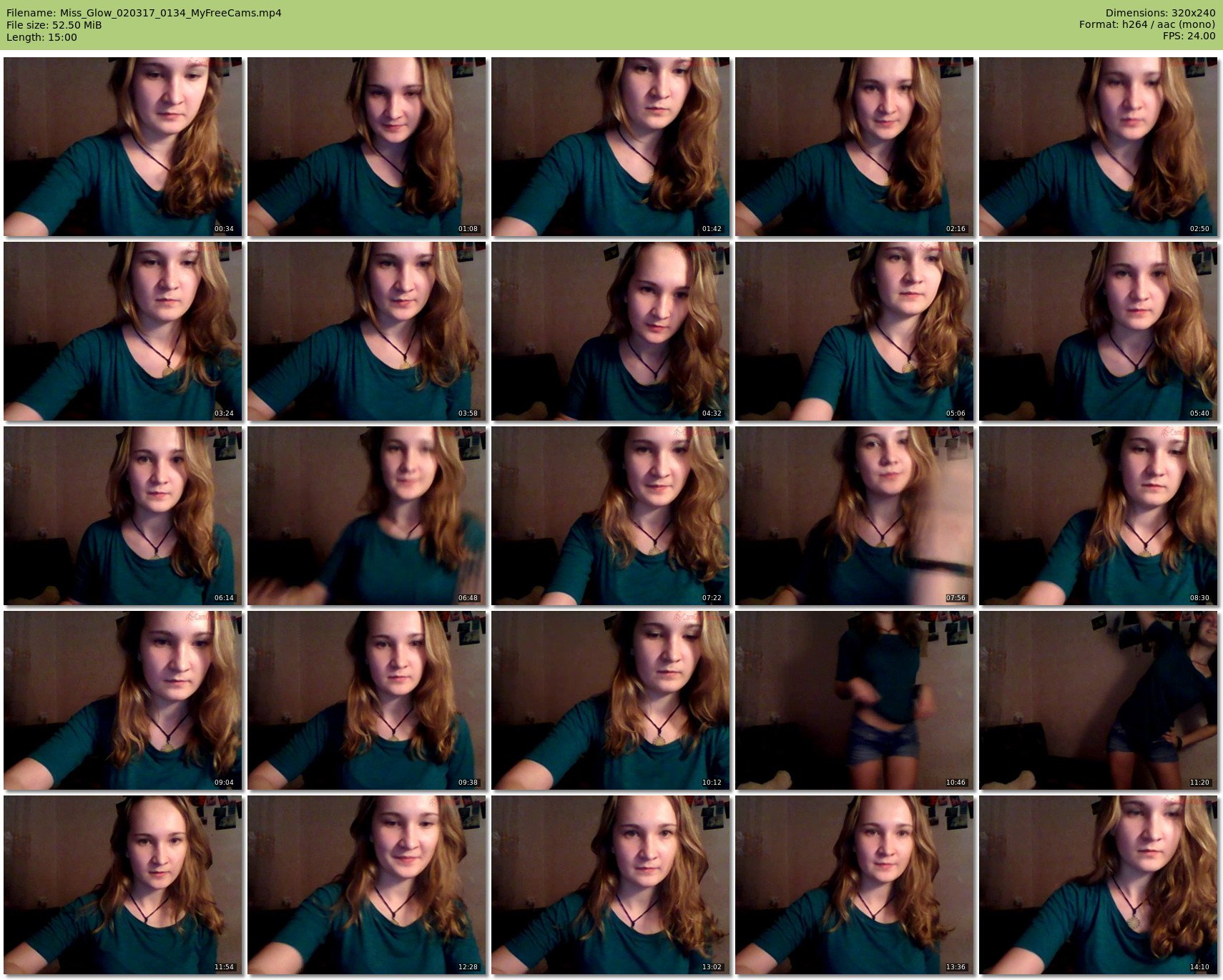Select the thumbnail timestamped 00:34

click(123, 147)
